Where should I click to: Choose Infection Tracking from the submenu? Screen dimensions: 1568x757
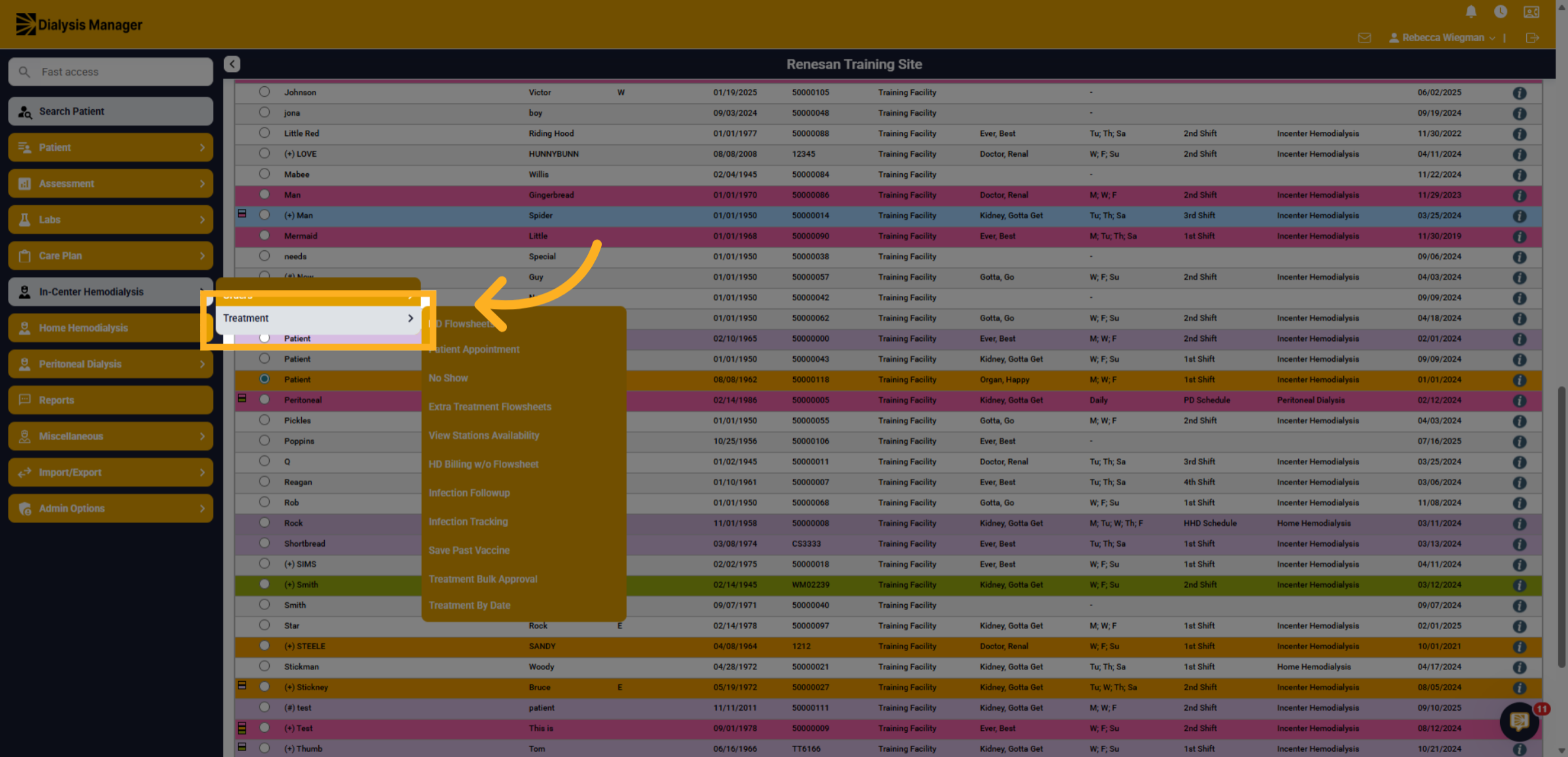click(x=468, y=522)
